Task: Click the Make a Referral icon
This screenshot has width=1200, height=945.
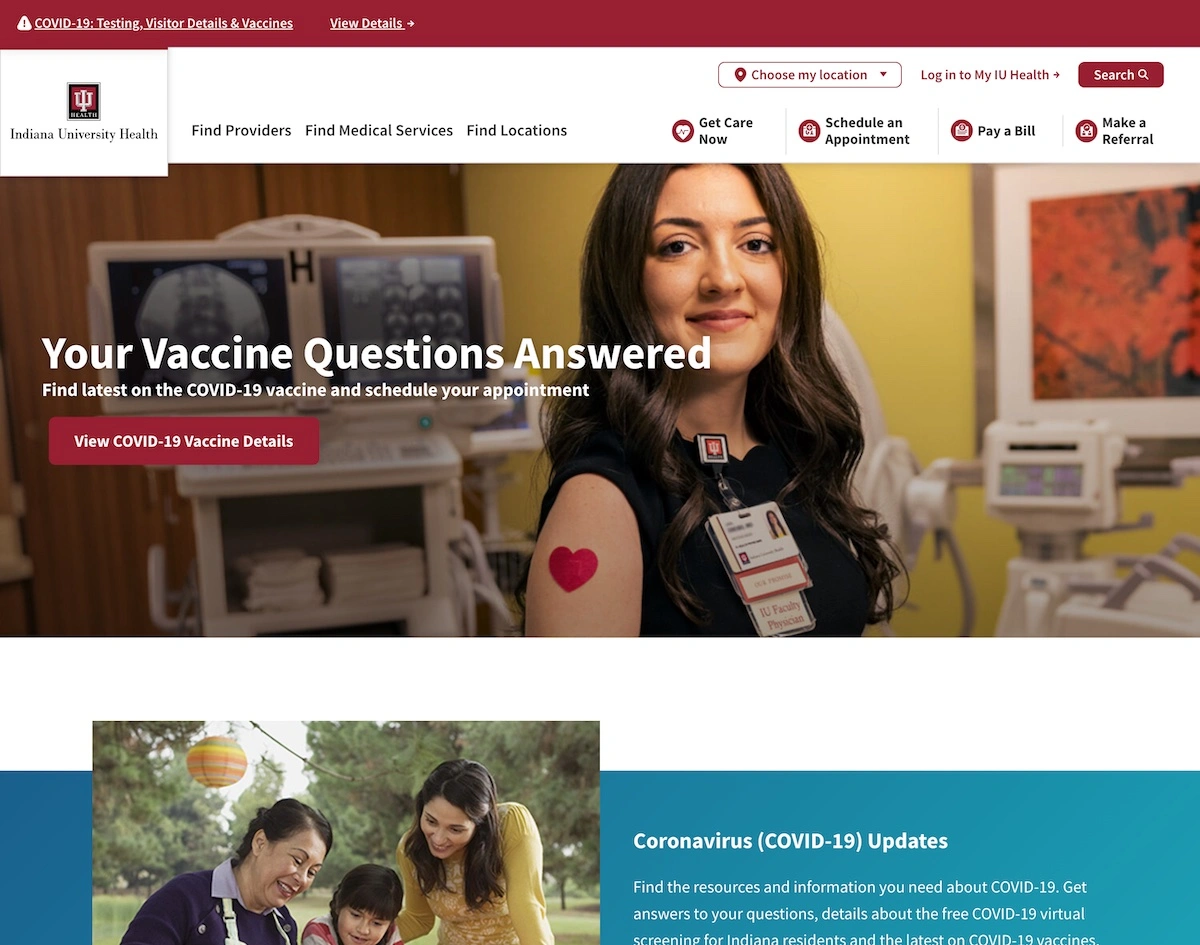Action: point(1086,131)
